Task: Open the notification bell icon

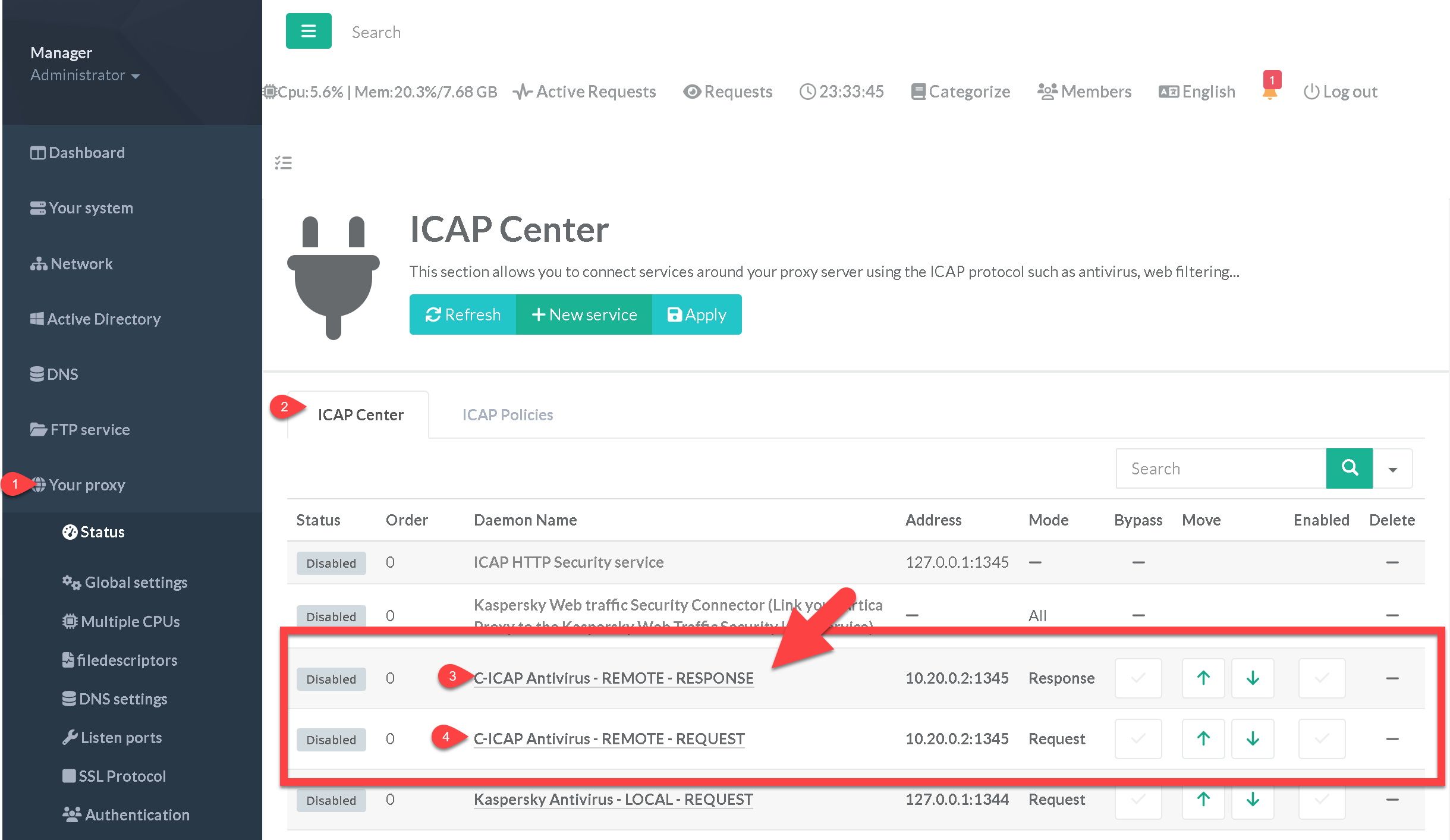Action: pyautogui.click(x=1269, y=92)
